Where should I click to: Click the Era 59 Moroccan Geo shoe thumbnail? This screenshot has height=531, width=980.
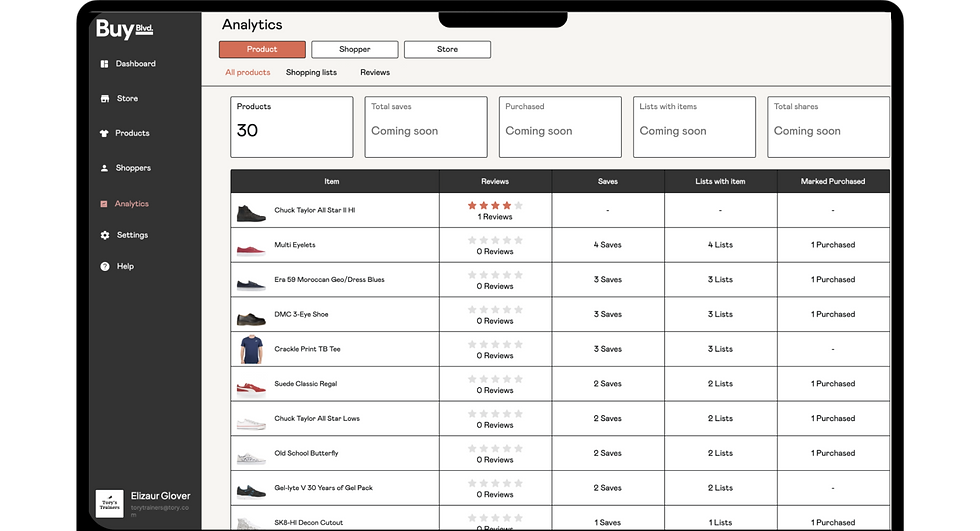251,284
